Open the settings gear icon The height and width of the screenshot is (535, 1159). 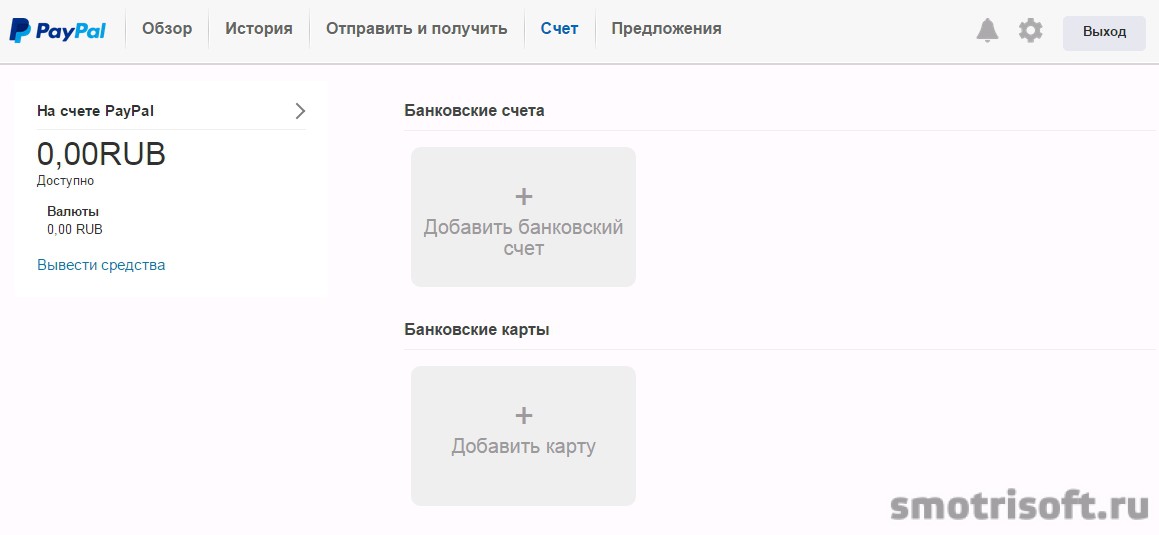tap(1030, 31)
